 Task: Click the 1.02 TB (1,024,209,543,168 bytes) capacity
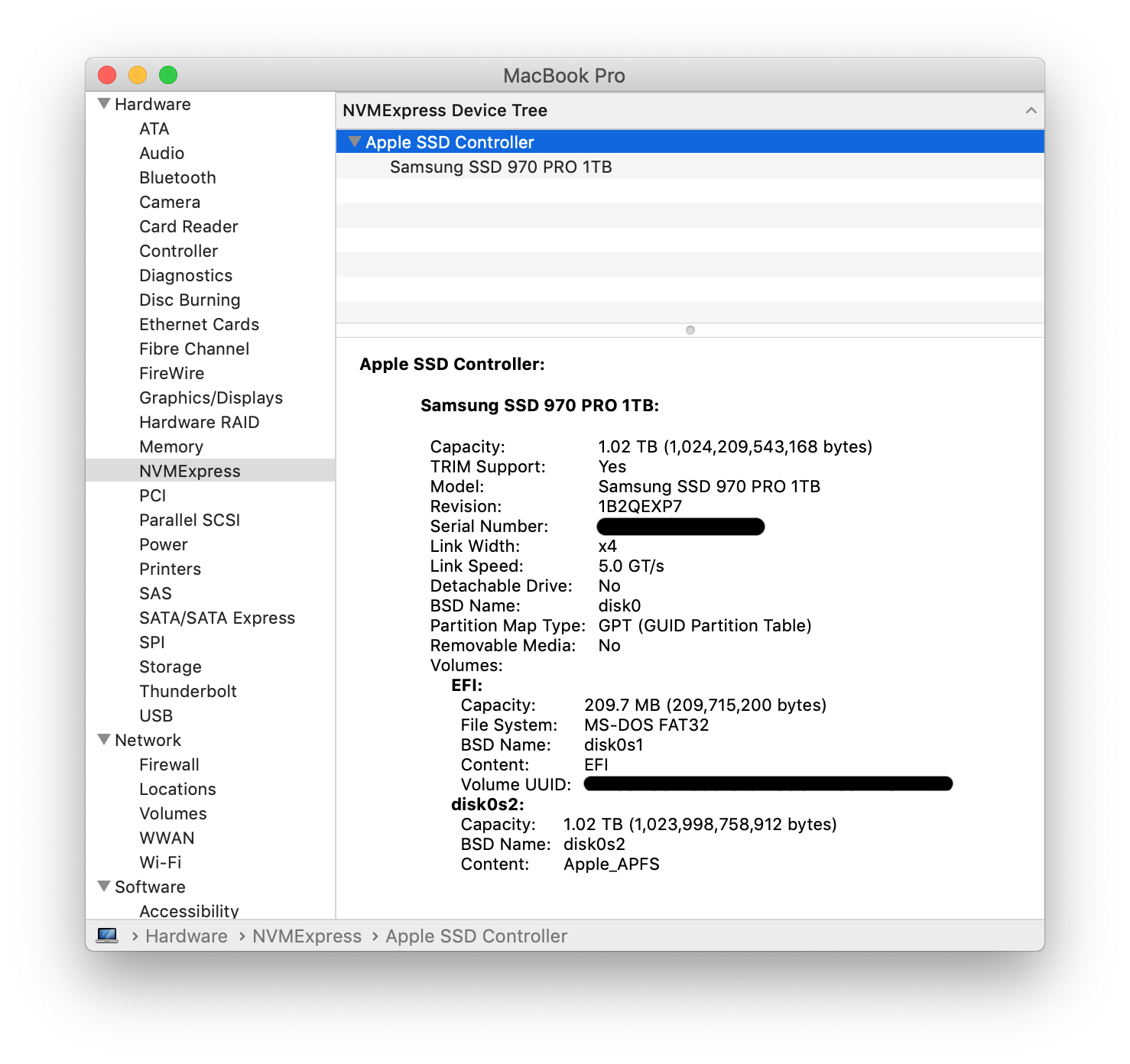tap(735, 446)
